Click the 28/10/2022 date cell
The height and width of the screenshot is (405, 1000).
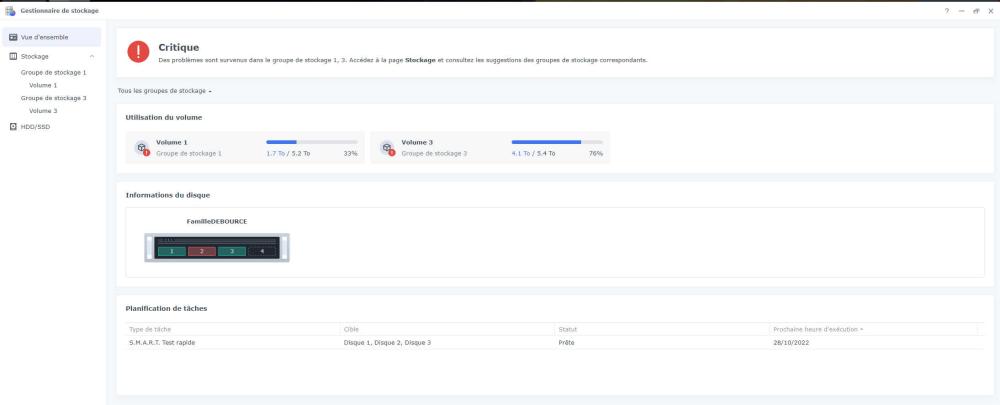click(791, 342)
